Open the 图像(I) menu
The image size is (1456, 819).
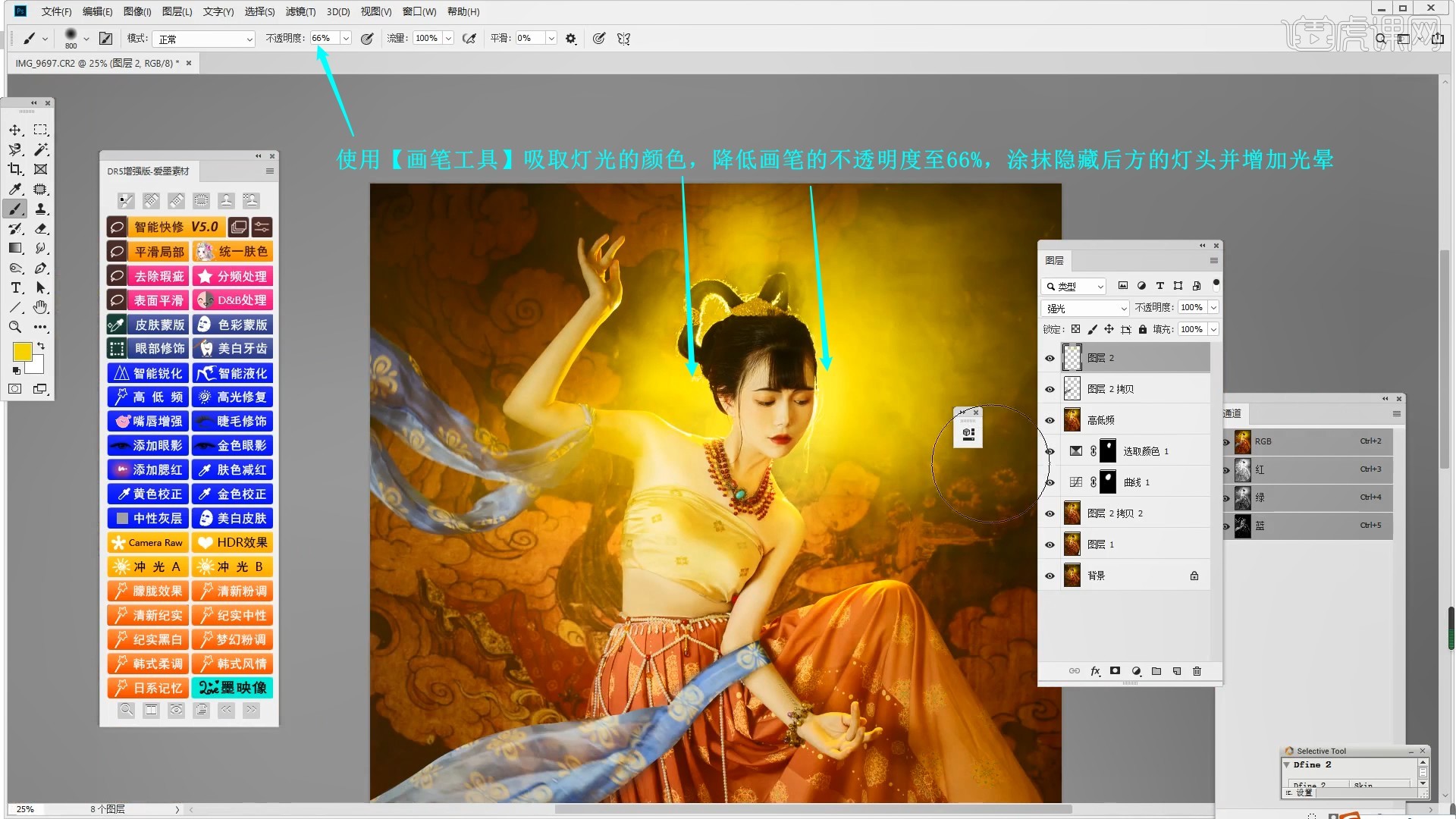[137, 11]
